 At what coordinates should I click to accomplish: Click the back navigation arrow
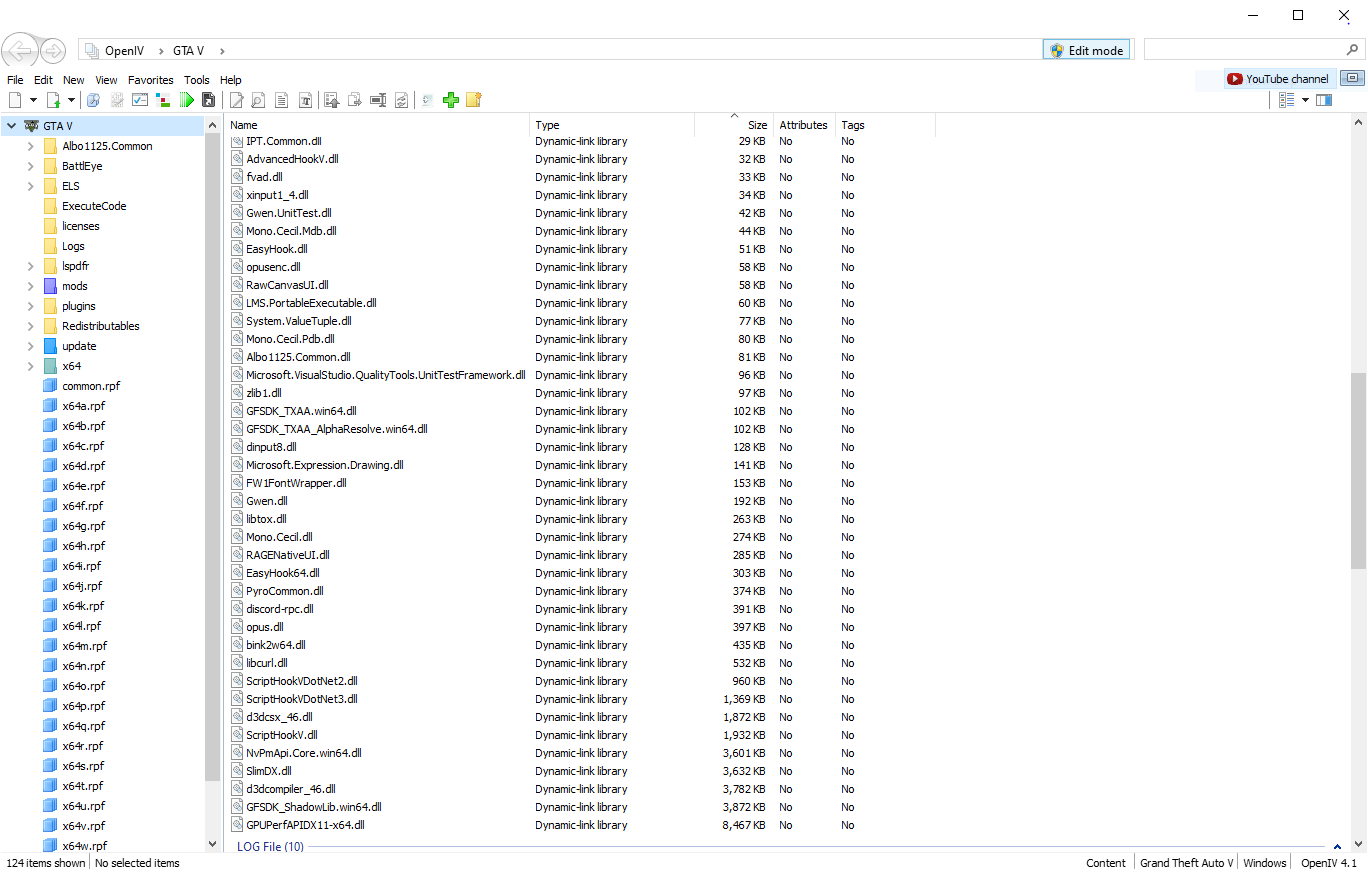click(20, 50)
